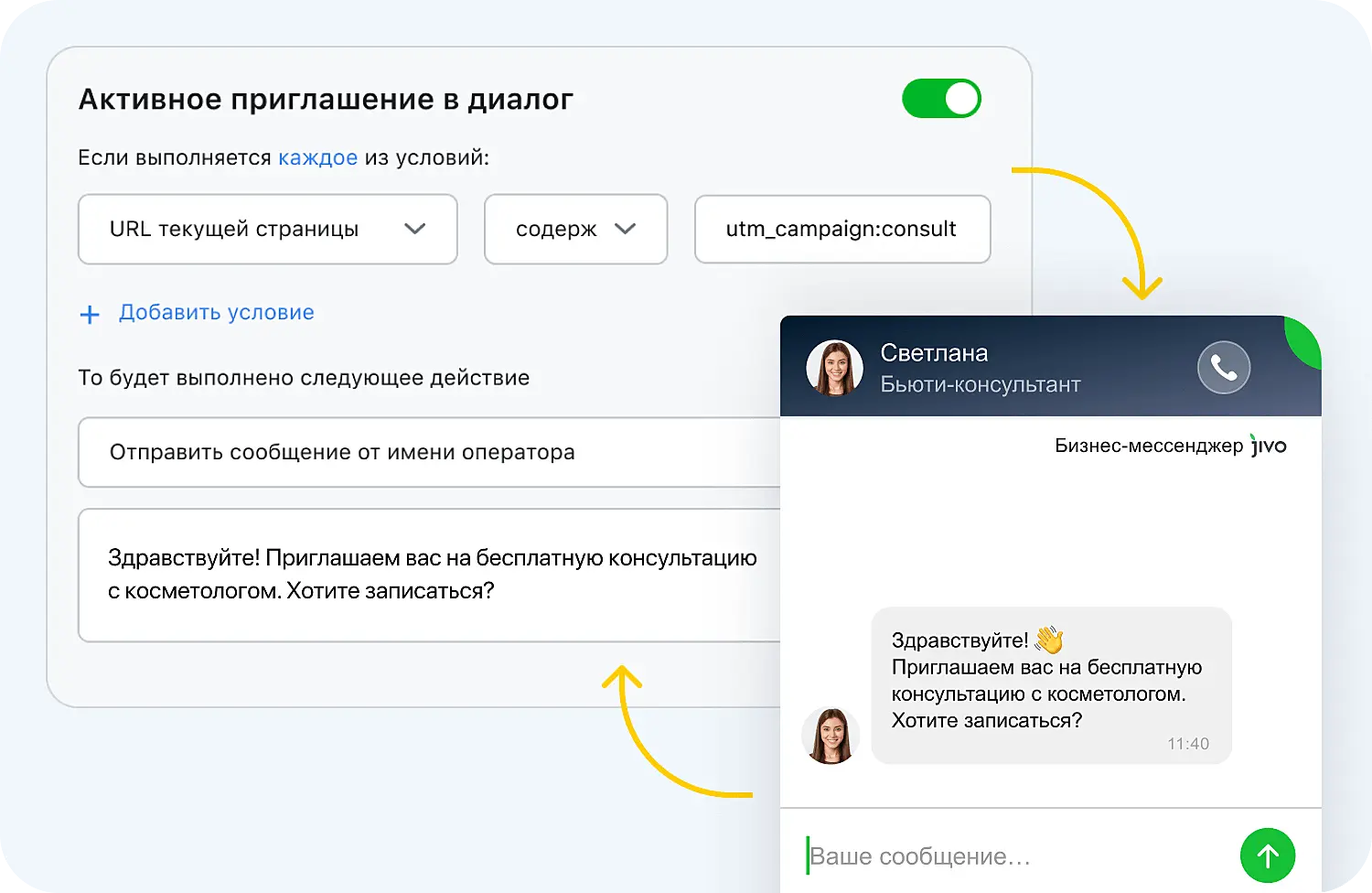Click the Jivo logo beside "Бизнес-мессенджер"
This screenshot has height=893, width=1372.
1271,446
